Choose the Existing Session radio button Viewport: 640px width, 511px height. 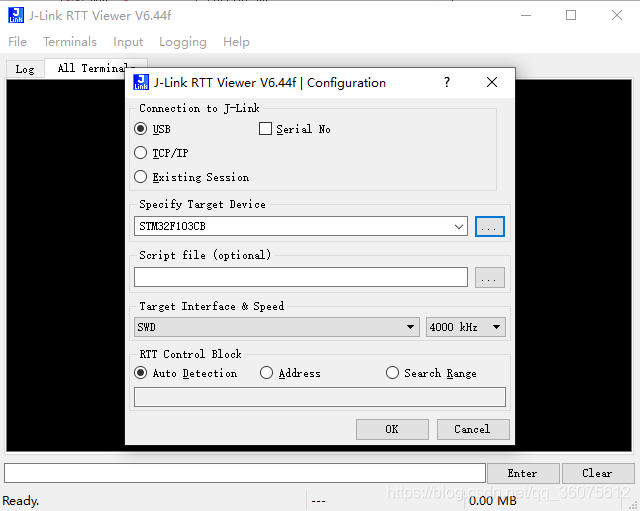(x=140, y=177)
